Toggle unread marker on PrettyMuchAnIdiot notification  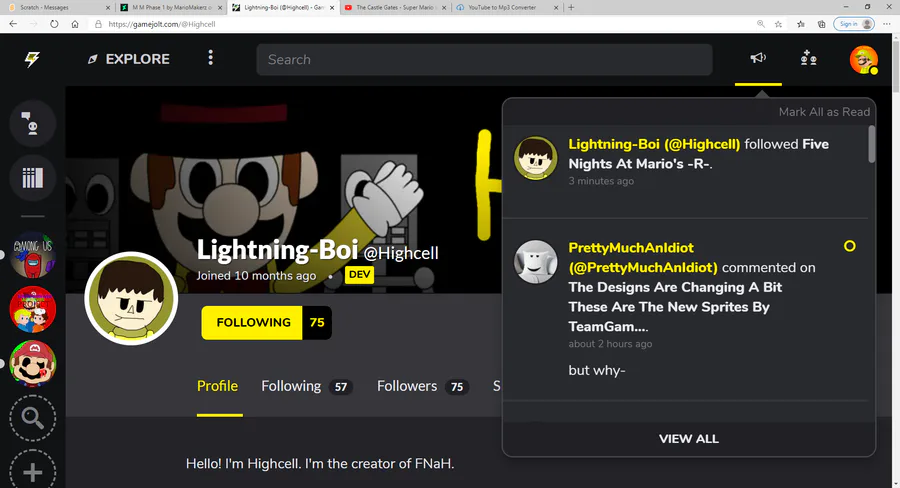[x=850, y=246]
